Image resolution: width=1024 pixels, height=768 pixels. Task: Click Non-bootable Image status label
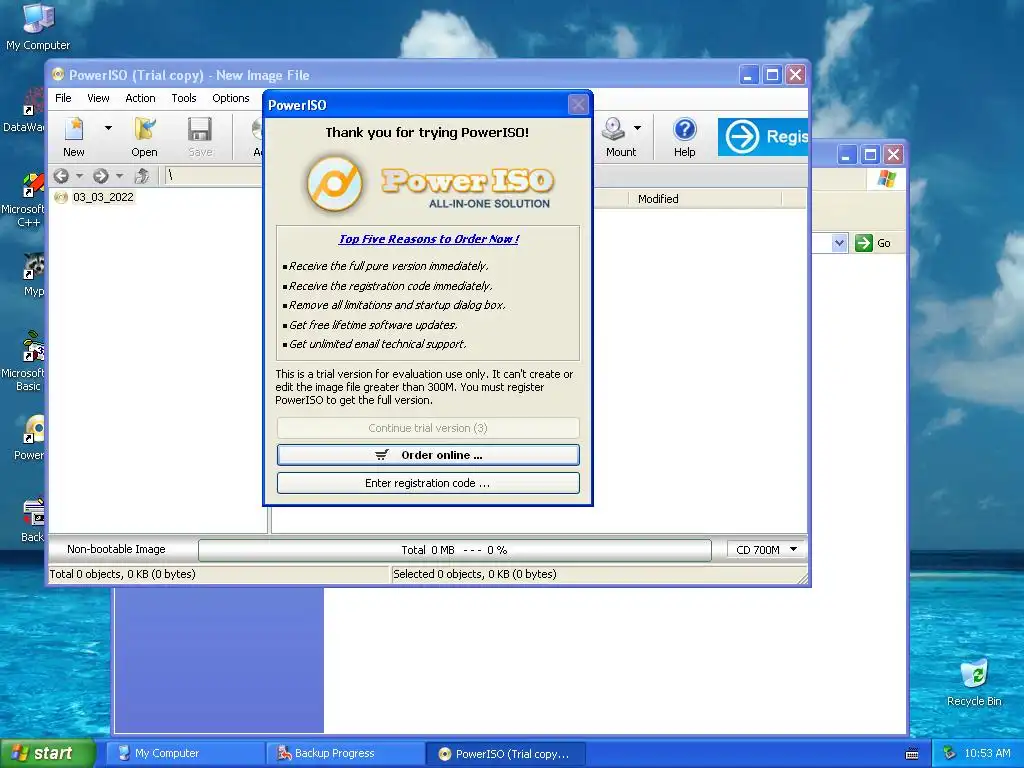pos(116,549)
